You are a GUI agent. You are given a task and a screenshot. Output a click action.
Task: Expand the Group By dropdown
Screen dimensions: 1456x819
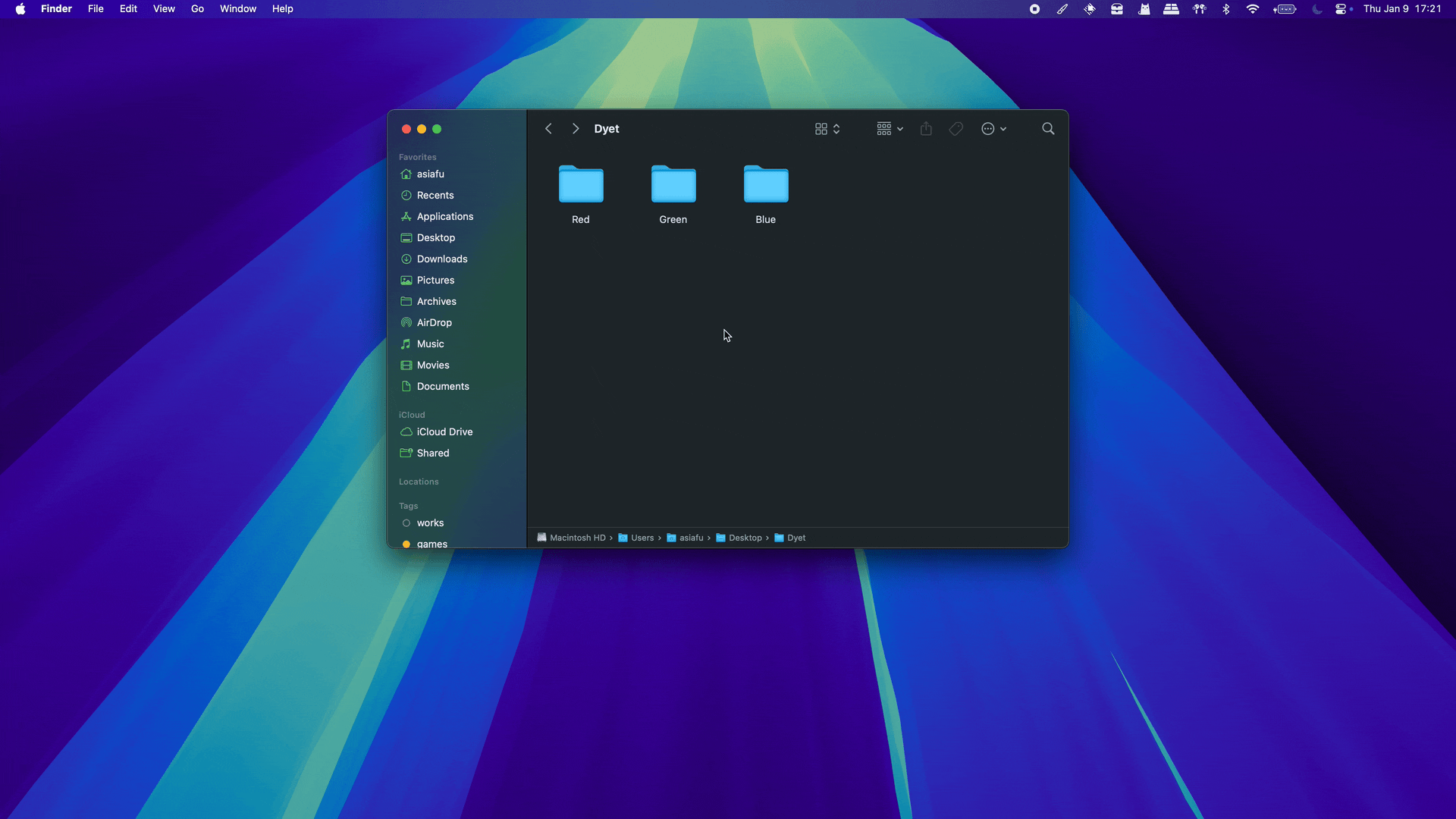pyautogui.click(x=890, y=129)
